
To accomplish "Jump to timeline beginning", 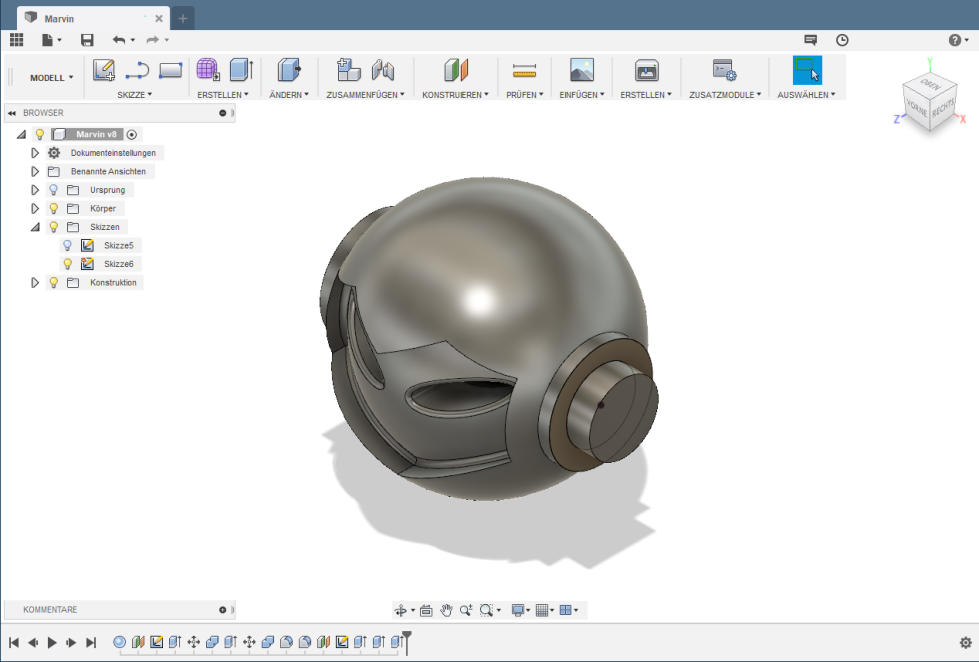I will [14, 642].
